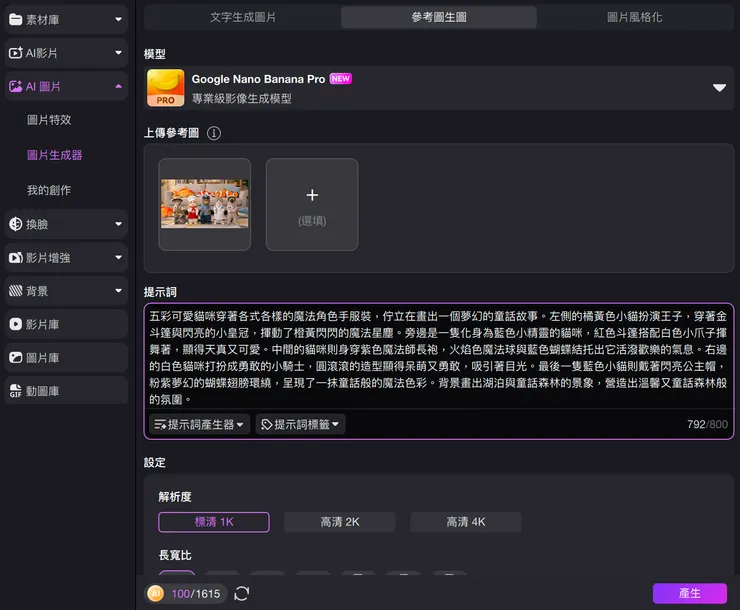This screenshot has width=740, height=610.
Task: Switch to 文字生成圖片 tab
Action: (243, 17)
